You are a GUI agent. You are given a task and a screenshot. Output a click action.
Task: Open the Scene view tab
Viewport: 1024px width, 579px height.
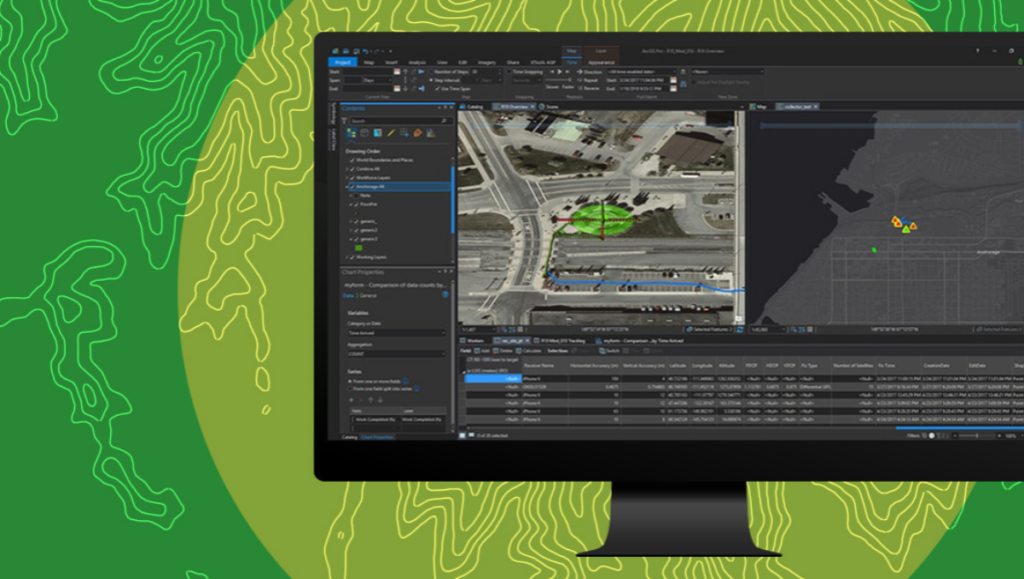click(549, 106)
